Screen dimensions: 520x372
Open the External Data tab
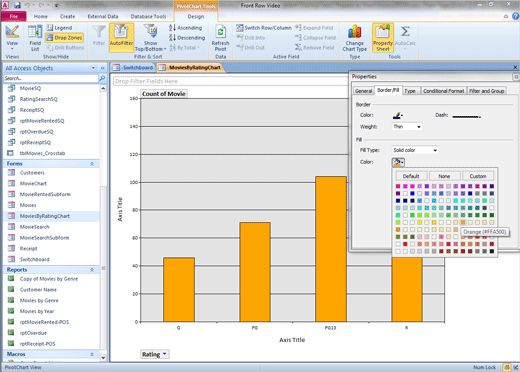[x=103, y=16]
